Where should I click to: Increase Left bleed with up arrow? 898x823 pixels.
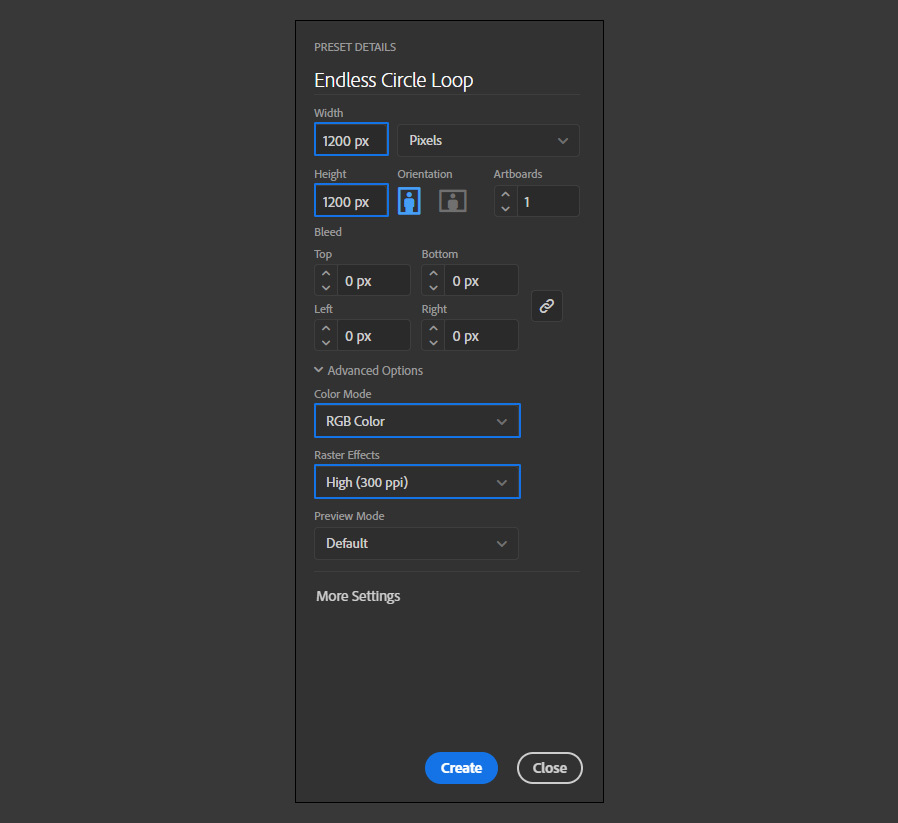pos(326,328)
